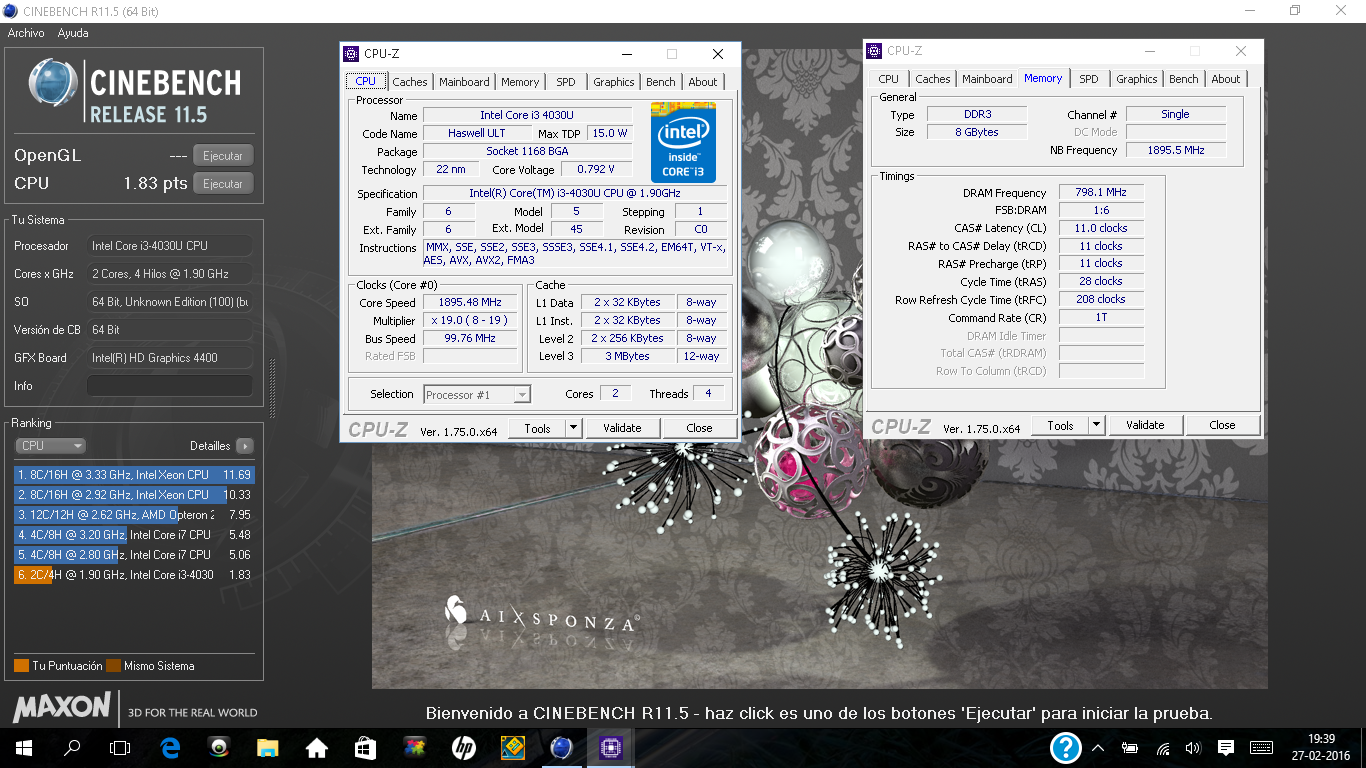
Task: Open Graphics tab in right CPU-Z window
Action: (1137, 79)
